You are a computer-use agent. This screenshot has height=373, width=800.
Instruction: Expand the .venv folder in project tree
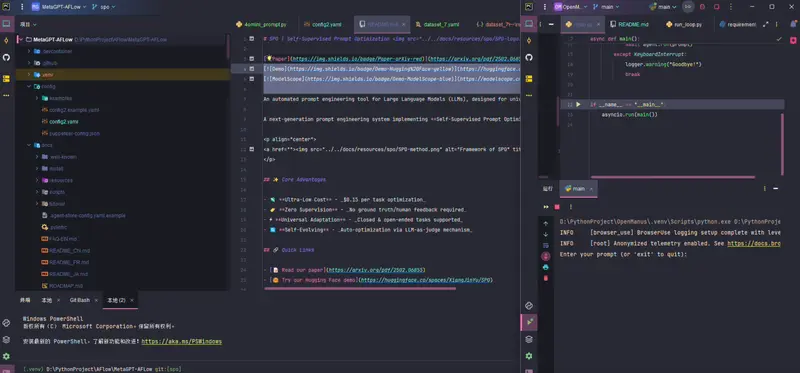coord(29,74)
